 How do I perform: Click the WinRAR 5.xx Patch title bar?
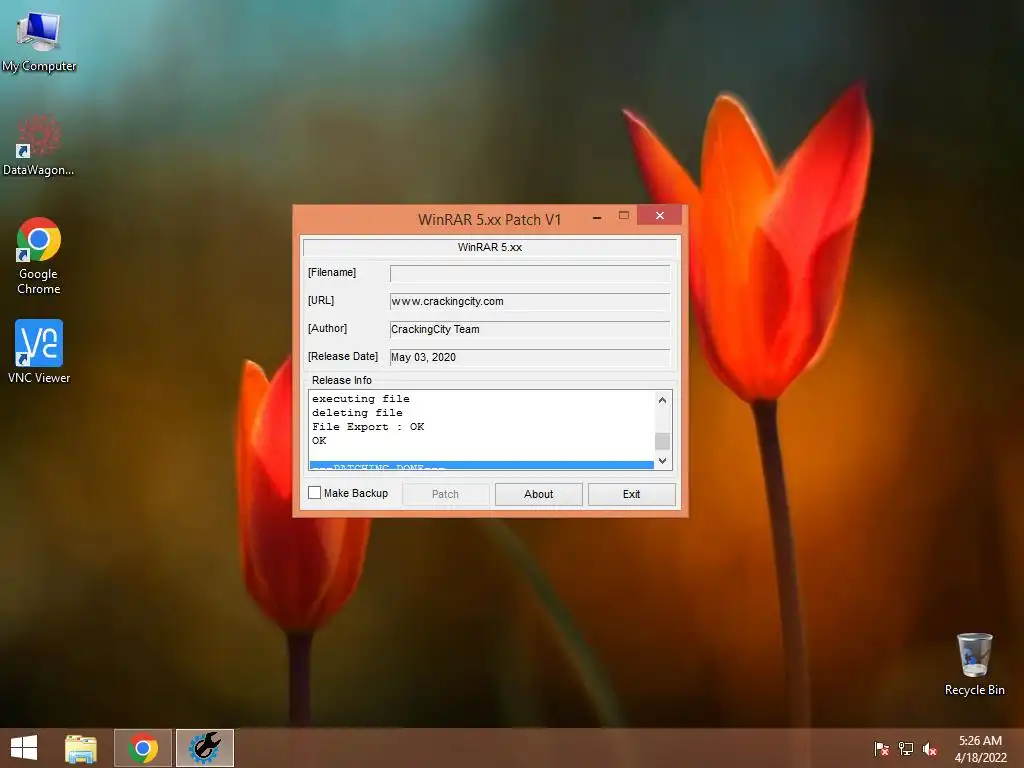pyautogui.click(x=490, y=219)
